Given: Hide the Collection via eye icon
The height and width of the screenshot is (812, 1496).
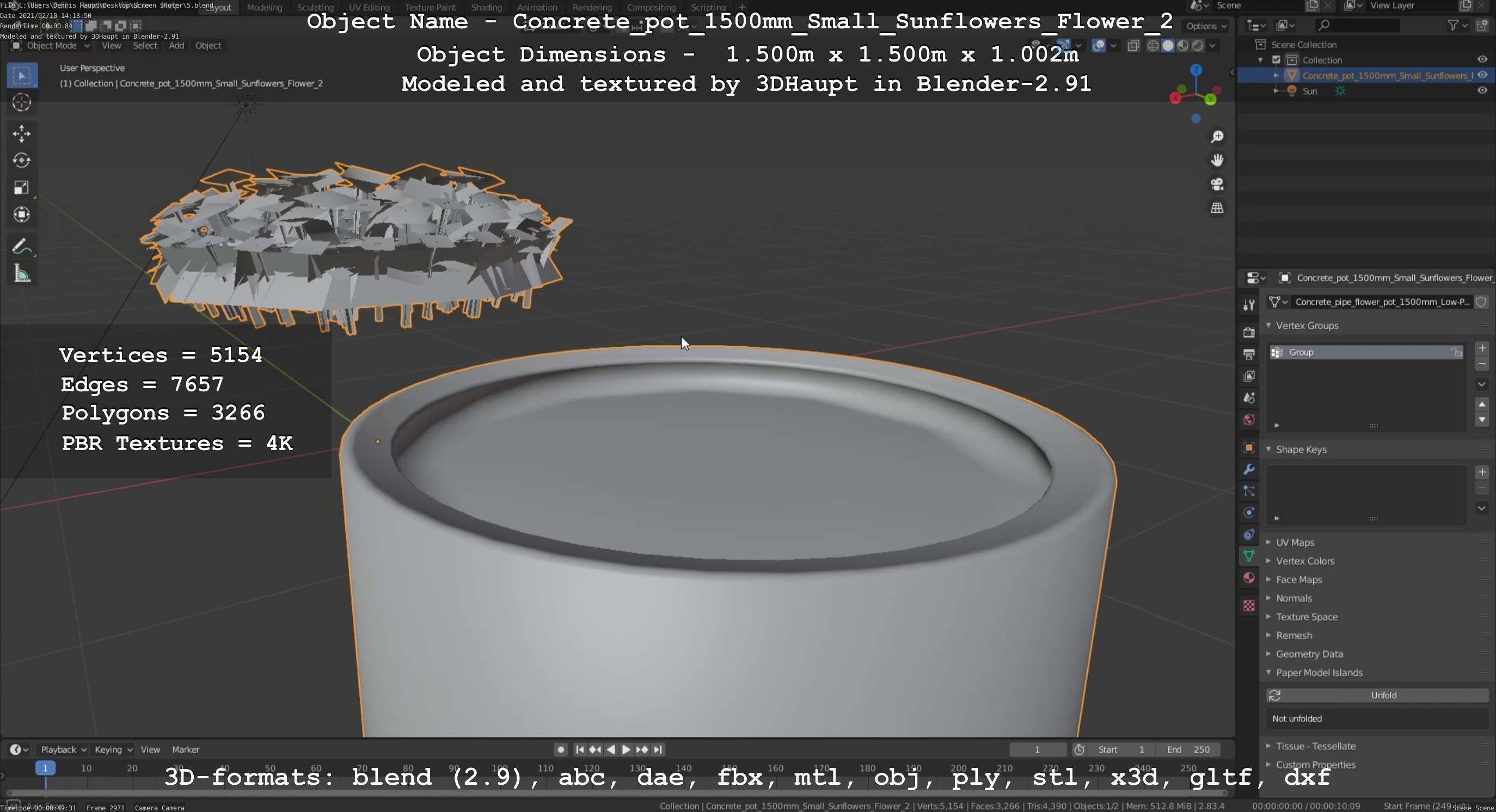Looking at the screenshot, I should (x=1481, y=60).
